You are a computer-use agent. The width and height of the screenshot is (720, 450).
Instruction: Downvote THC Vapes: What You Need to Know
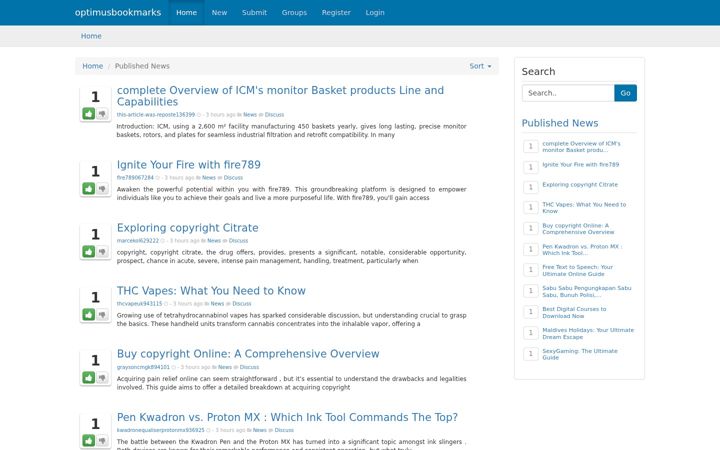(102, 315)
